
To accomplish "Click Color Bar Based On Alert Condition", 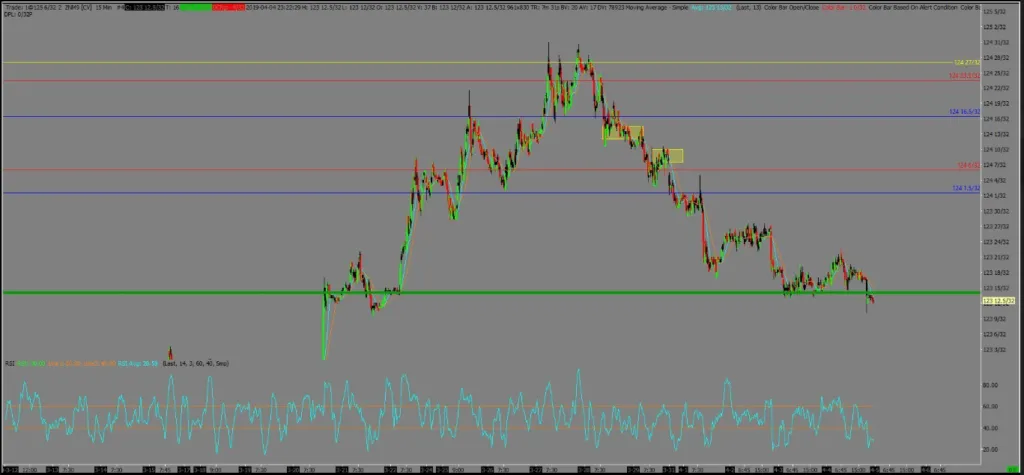I will 912,7.
